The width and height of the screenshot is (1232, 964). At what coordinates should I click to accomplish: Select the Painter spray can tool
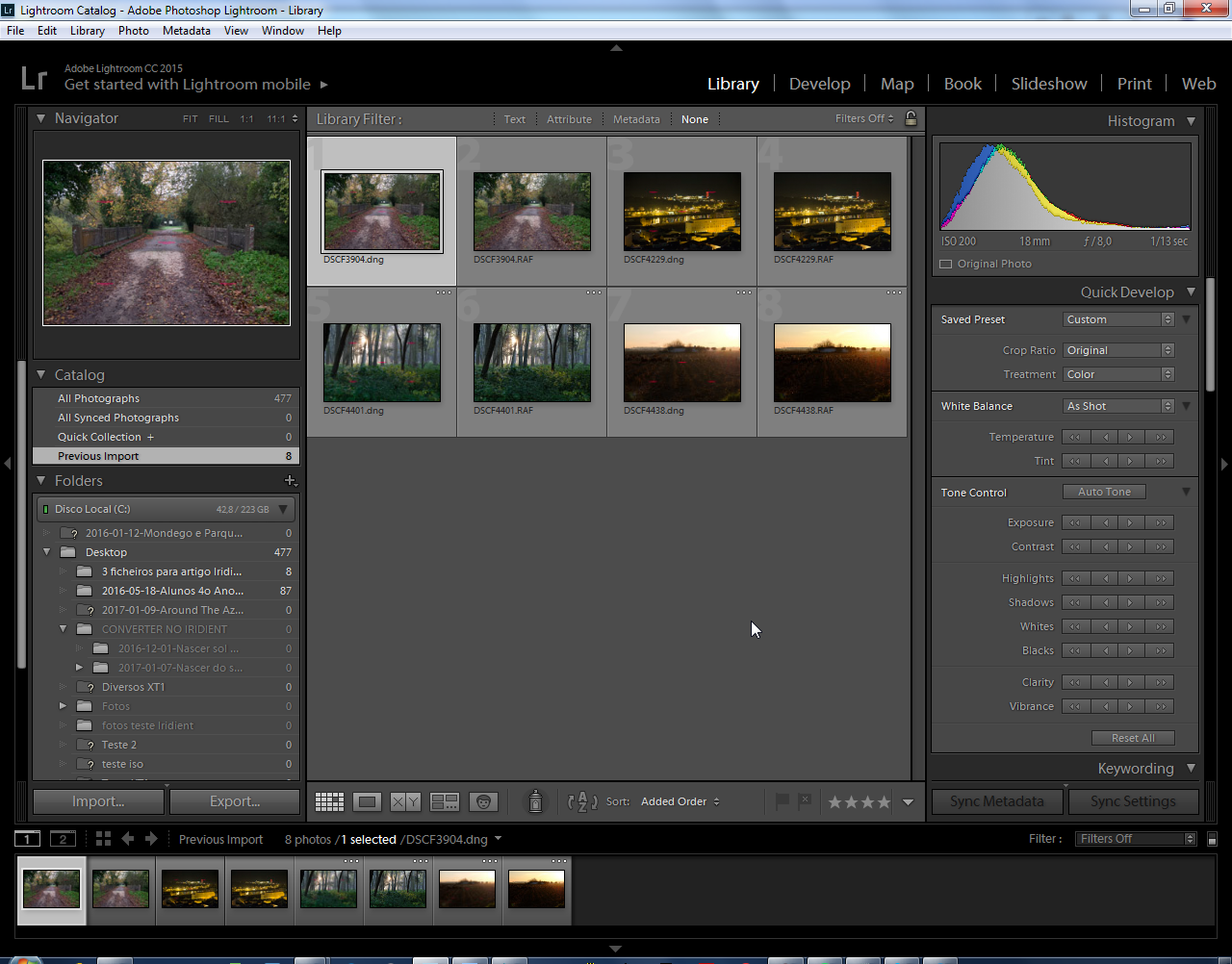click(x=535, y=800)
